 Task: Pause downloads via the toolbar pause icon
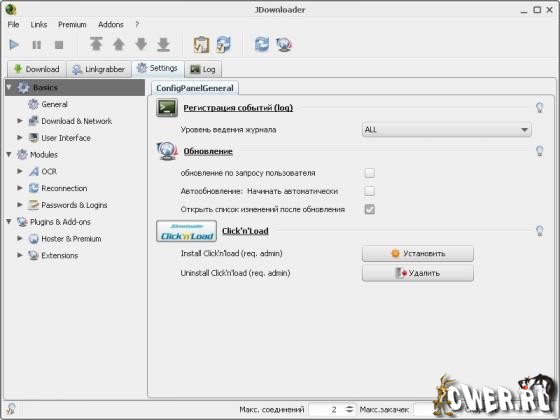click(36, 45)
